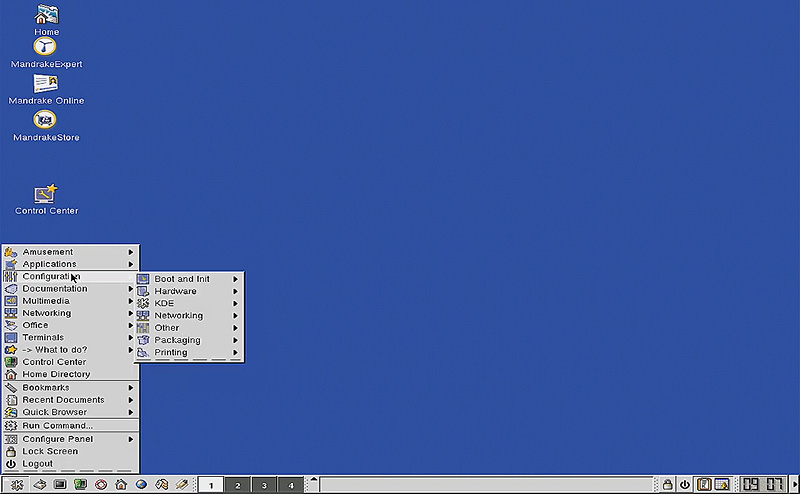
Task: Expand the Quick Browser entry
Action: (70, 412)
